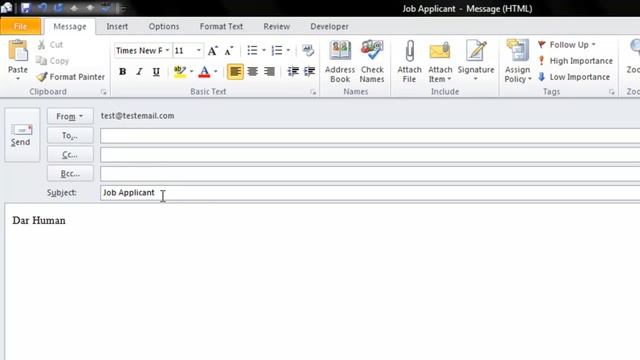Apply numbered list formatting
Image resolution: width=640 pixels, height=360 pixels.
pyautogui.click(x=277, y=50)
